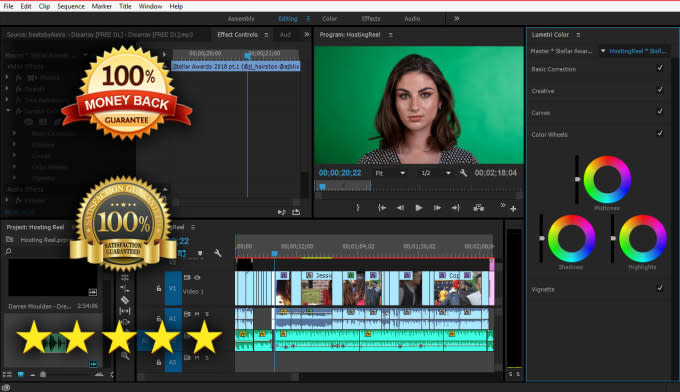Switch to the Assembly workspace
Image resolution: width=680 pixels, height=392 pixels.
click(241, 19)
